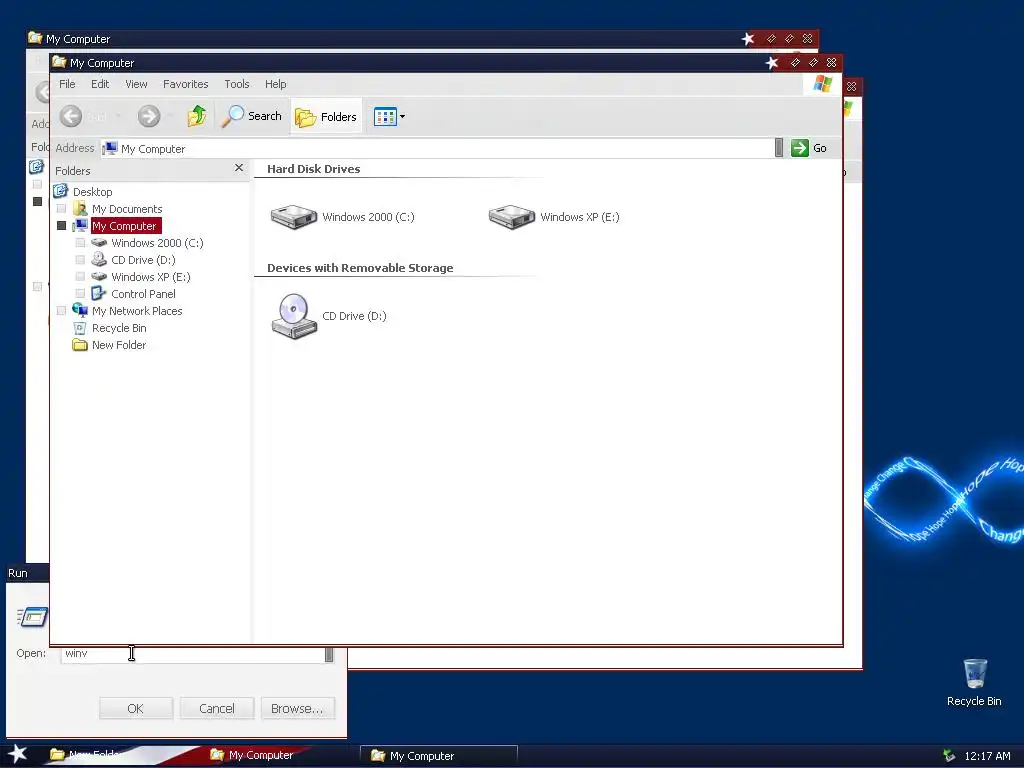The height and width of the screenshot is (768, 1024).
Task: Click the Windows flag logo
Action: pos(822,84)
